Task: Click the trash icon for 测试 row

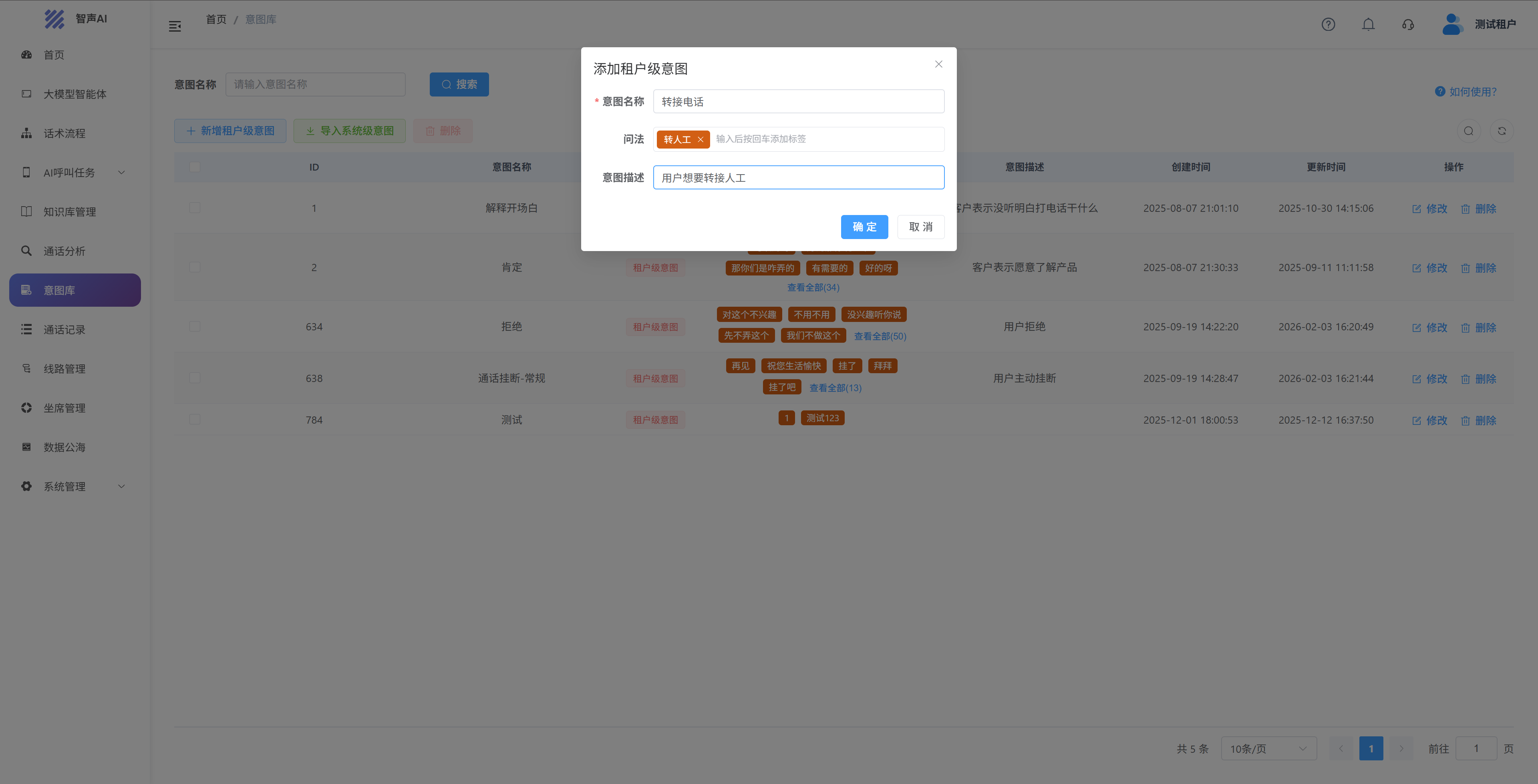Action: click(1465, 421)
